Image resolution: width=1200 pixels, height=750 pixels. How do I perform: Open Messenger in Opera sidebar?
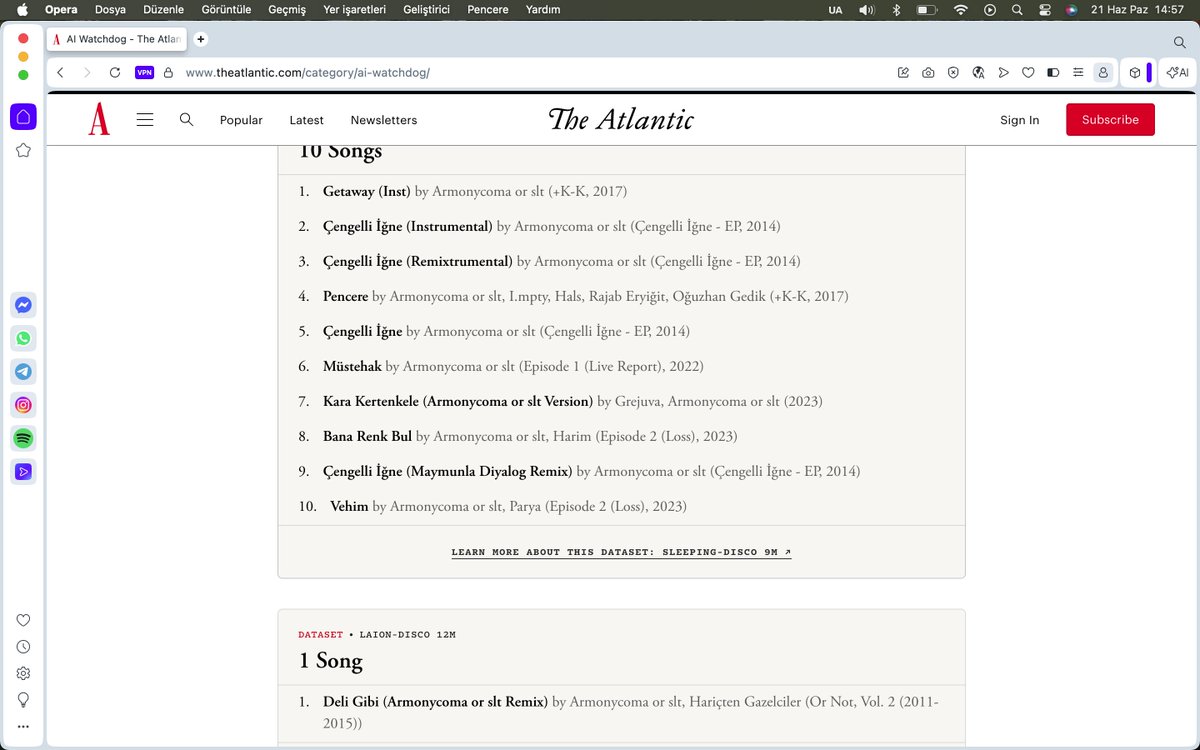click(x=23, y=306)
